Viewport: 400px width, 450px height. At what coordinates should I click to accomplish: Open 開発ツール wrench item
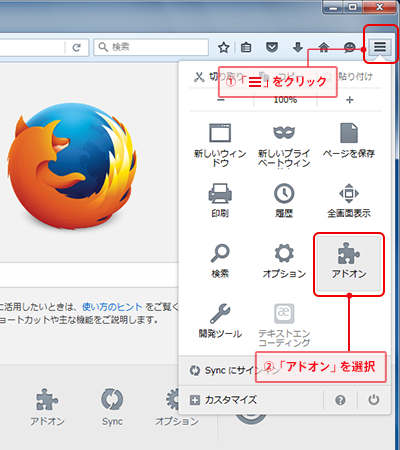[x=220, y=321]
